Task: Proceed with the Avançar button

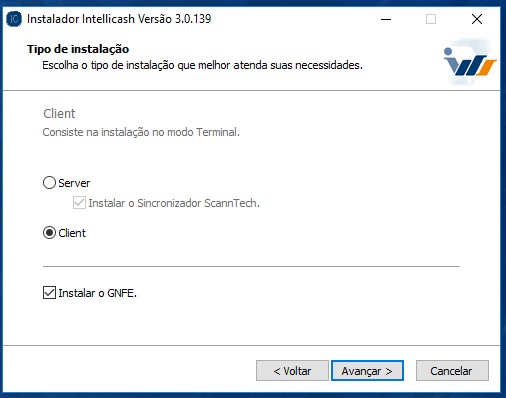Action: [x=367, y=371]
